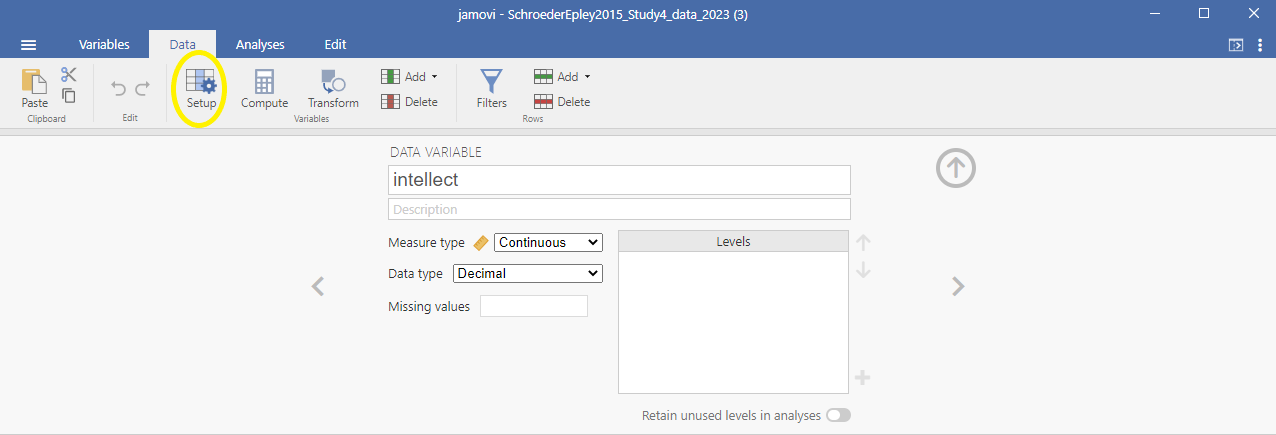
Task: Click the Delete button under Rows
Action: tap(562, 102)
